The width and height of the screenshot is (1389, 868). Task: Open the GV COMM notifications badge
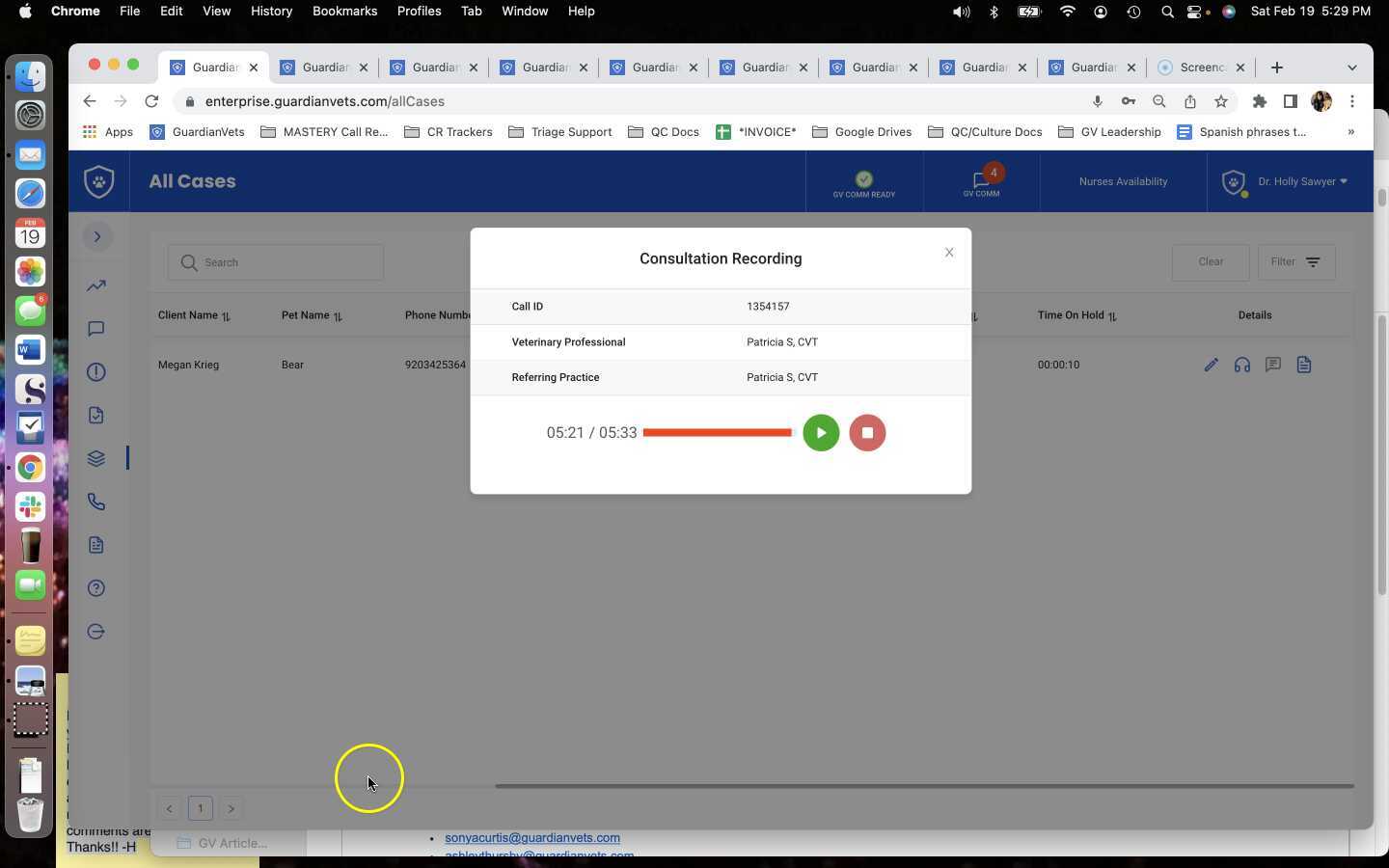pyautogui.click(x=992, y=173)
